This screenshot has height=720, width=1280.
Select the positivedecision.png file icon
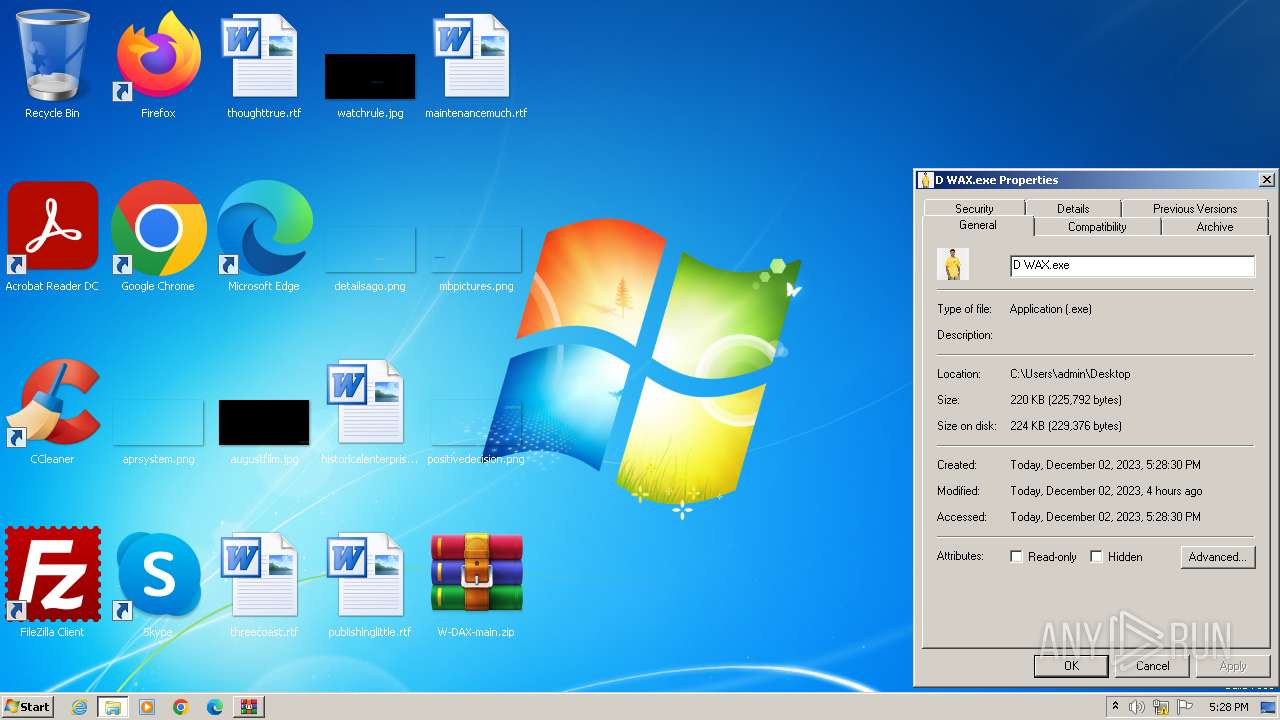click(x=476, y=422)
